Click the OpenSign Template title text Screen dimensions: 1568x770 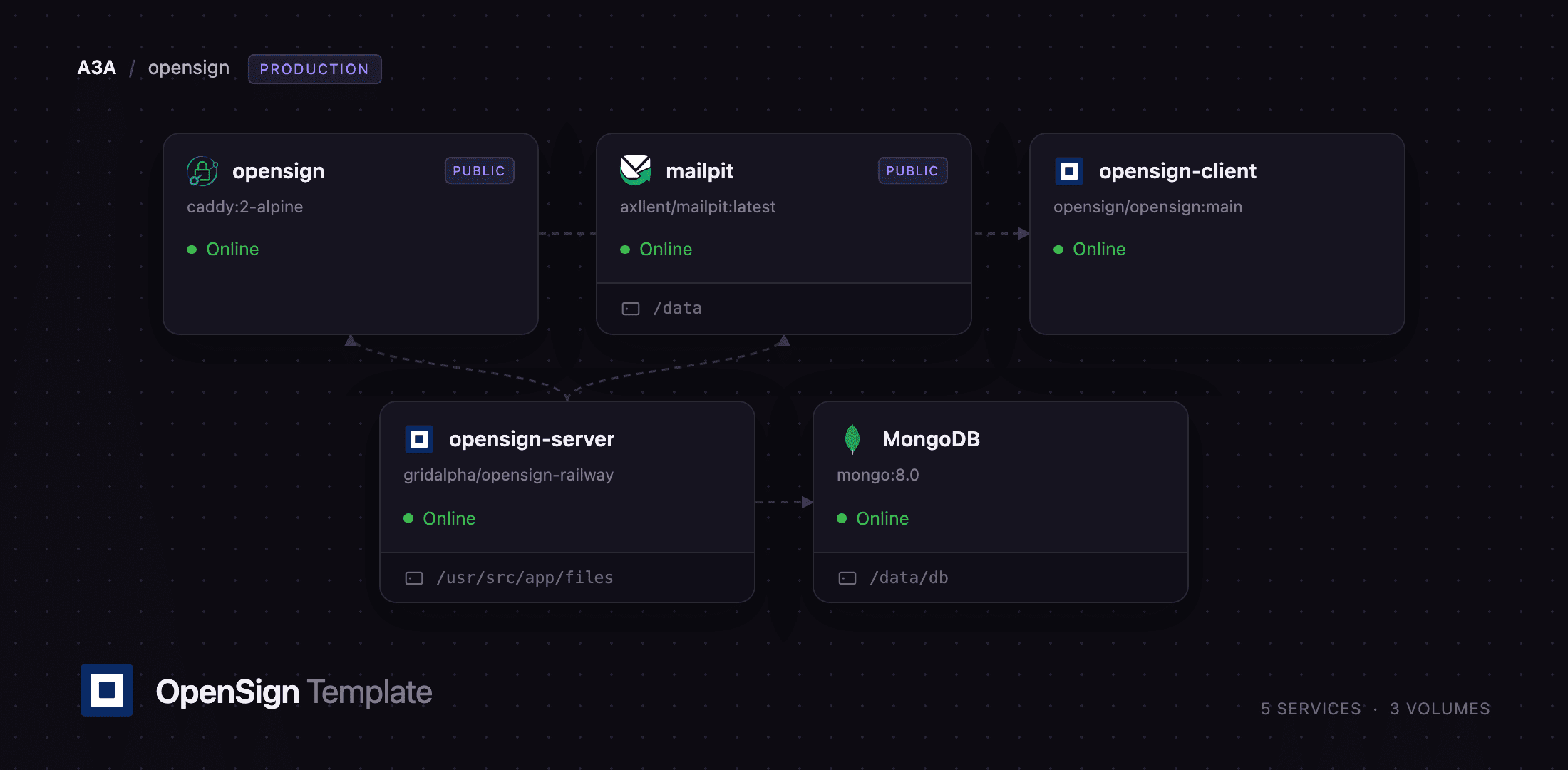[x=294, y=692]
